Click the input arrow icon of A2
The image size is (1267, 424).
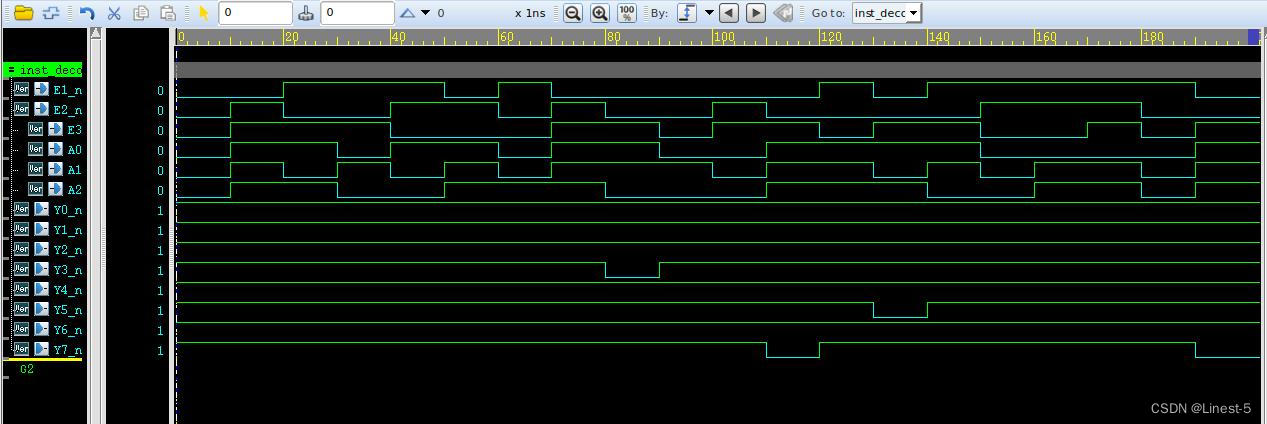55,189
